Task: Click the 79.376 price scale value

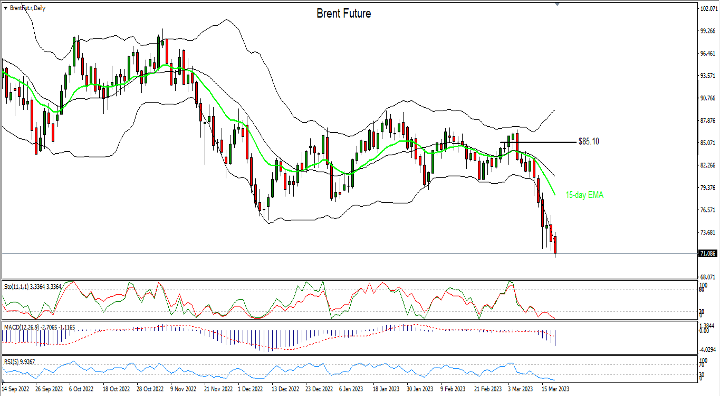Action: pos(708,187)
